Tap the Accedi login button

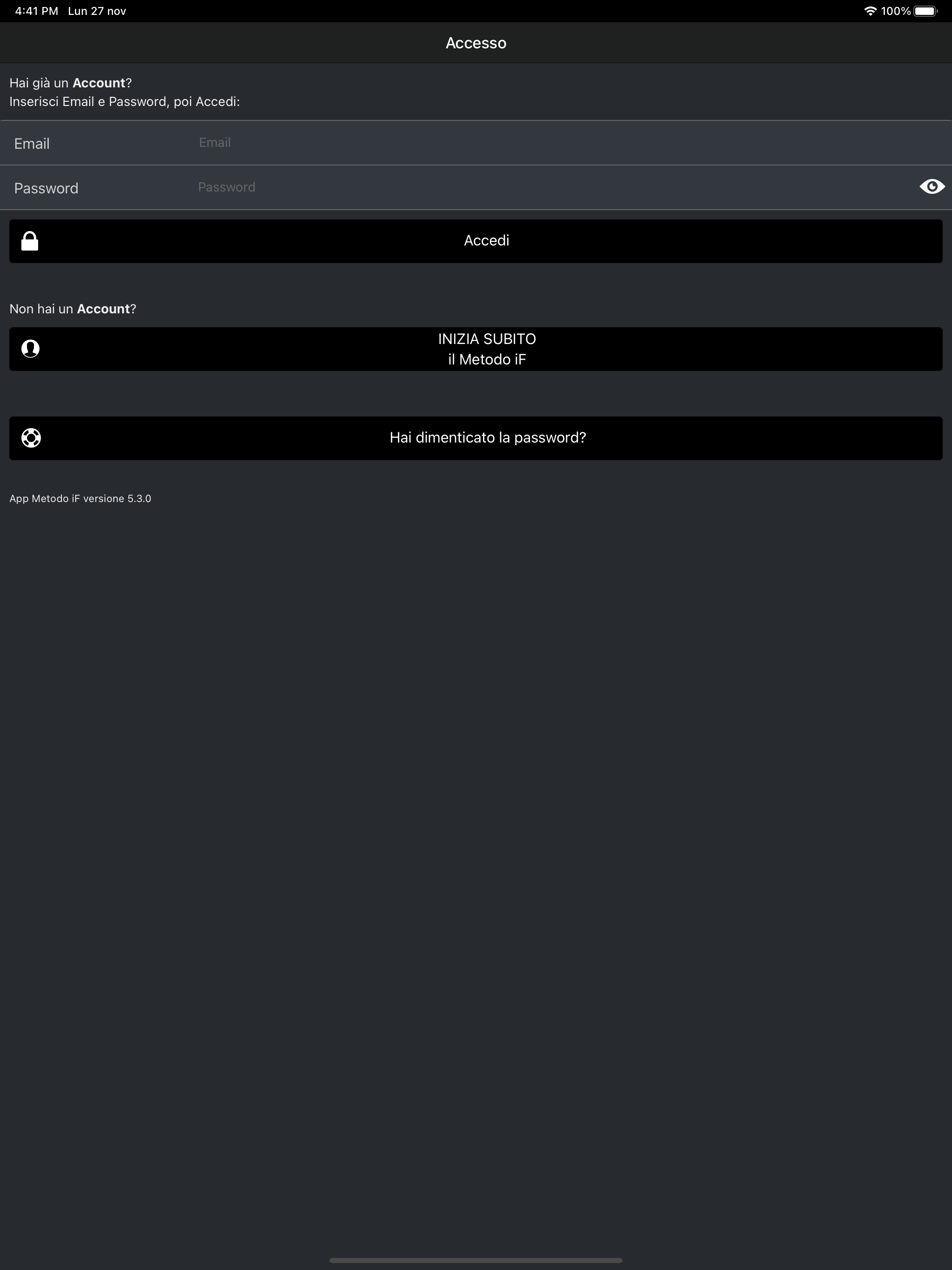click(476, 241)
